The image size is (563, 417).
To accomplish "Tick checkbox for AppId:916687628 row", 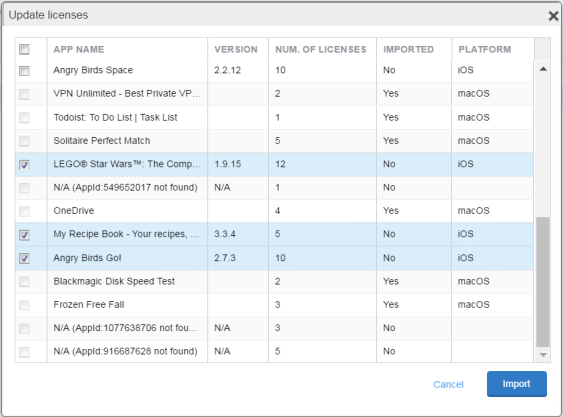I will click(24, 352).
